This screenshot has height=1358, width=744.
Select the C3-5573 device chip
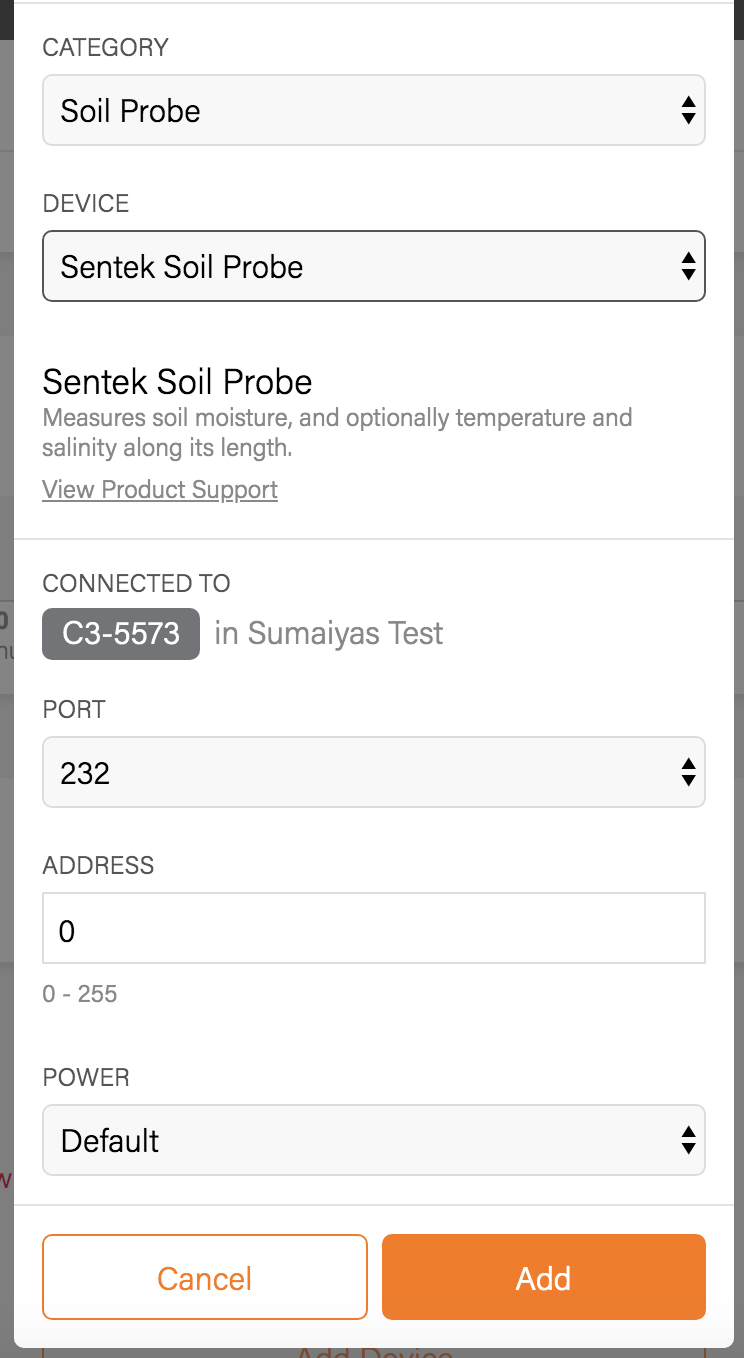[x=120, y=634]
